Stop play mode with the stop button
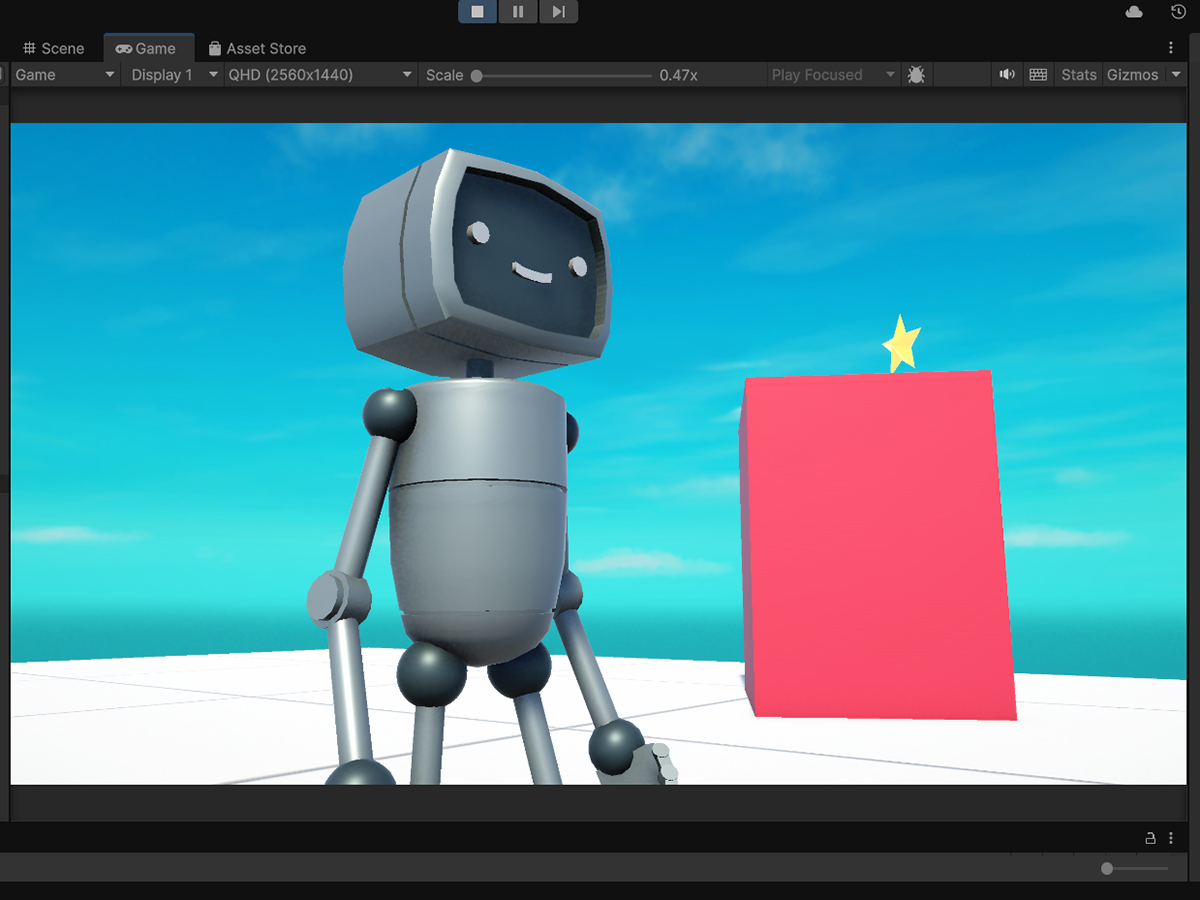Screen dimensions: 1200x900 (x=478, y=11)
